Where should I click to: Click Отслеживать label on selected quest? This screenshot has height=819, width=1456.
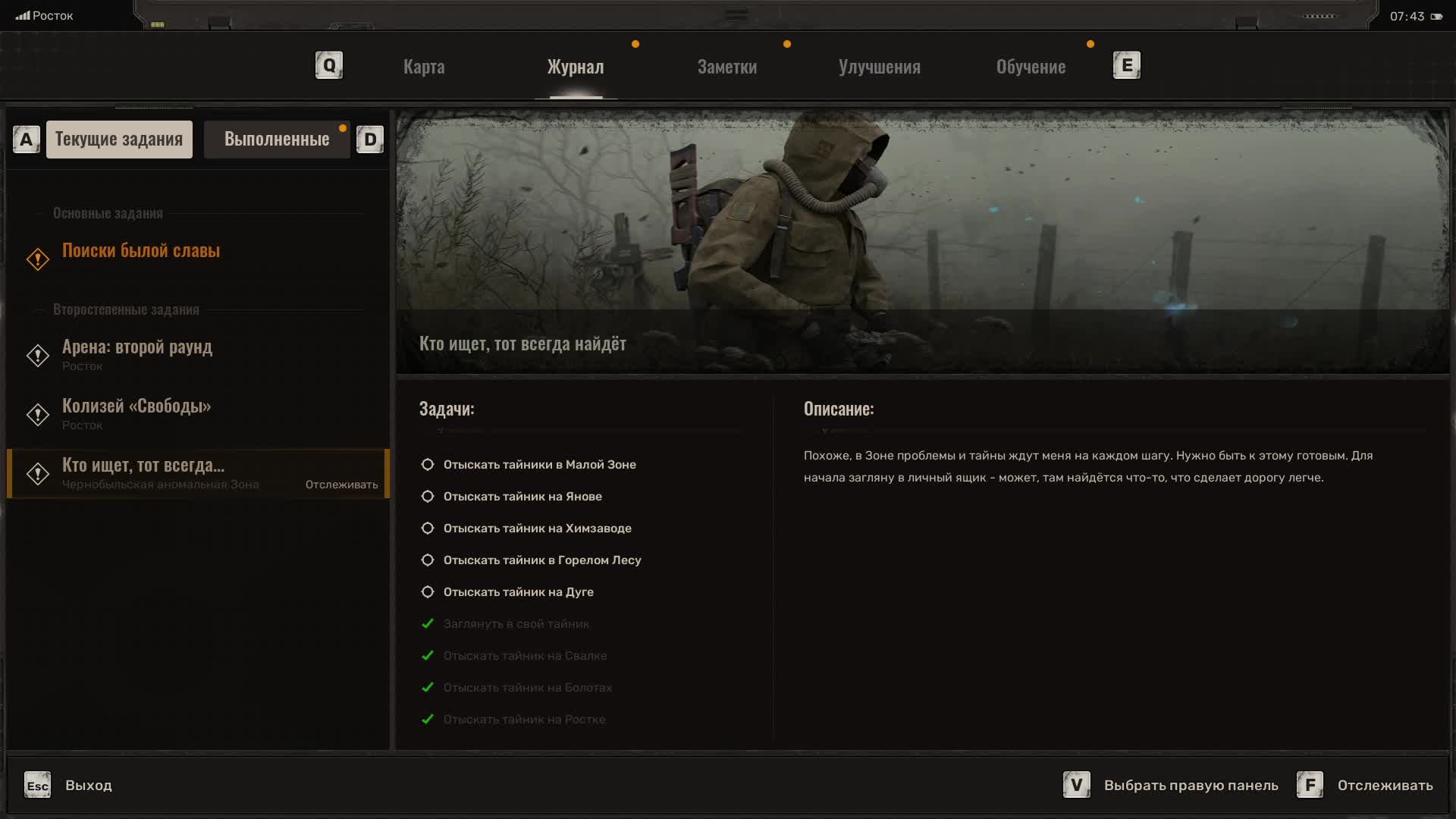pos(341,485)
